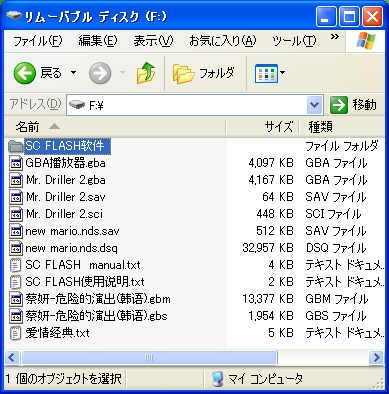
Task: Click the Mr. Driller 2.gba file icon
Action: pyautogui.click(x=16, y=180)
